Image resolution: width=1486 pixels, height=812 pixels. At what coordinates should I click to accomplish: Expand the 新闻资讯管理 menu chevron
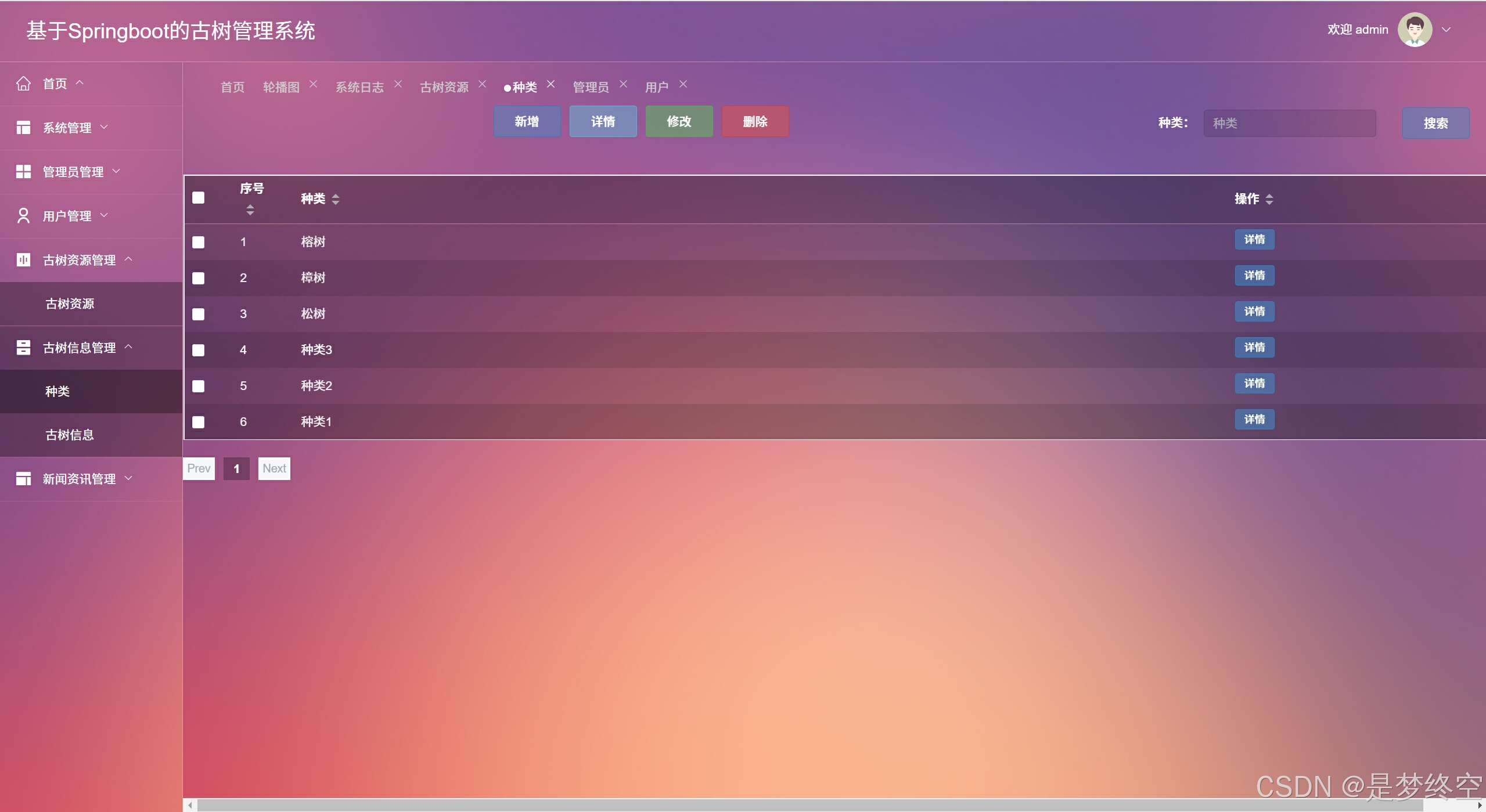pyautogui.click(x=129, y=478)
